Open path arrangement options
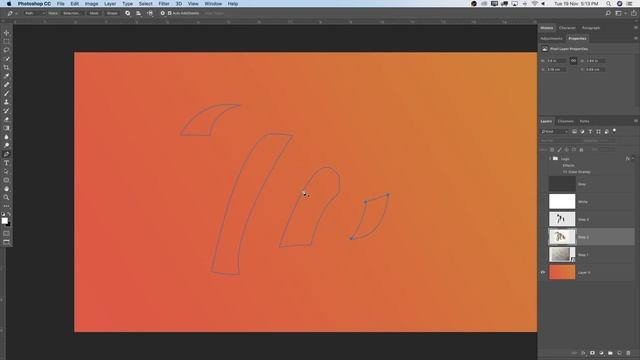640x360 pixels. 150,13
